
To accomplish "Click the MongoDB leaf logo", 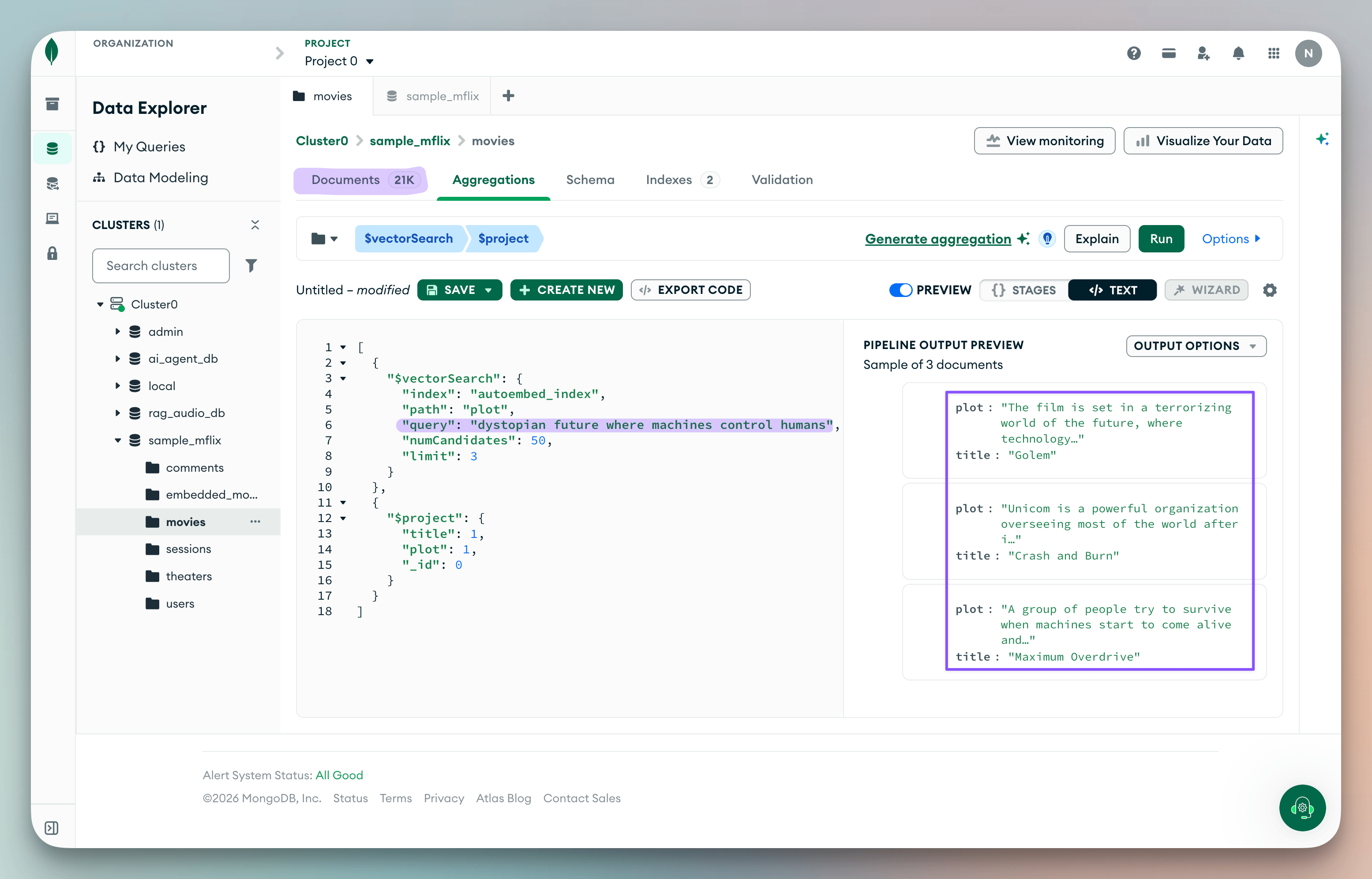I will click(x=52, y=52).
